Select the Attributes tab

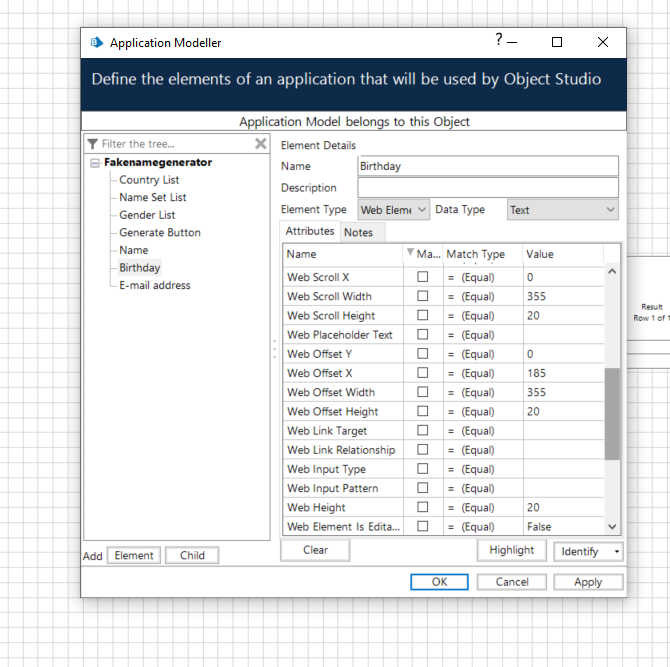(x=310, y=231)
